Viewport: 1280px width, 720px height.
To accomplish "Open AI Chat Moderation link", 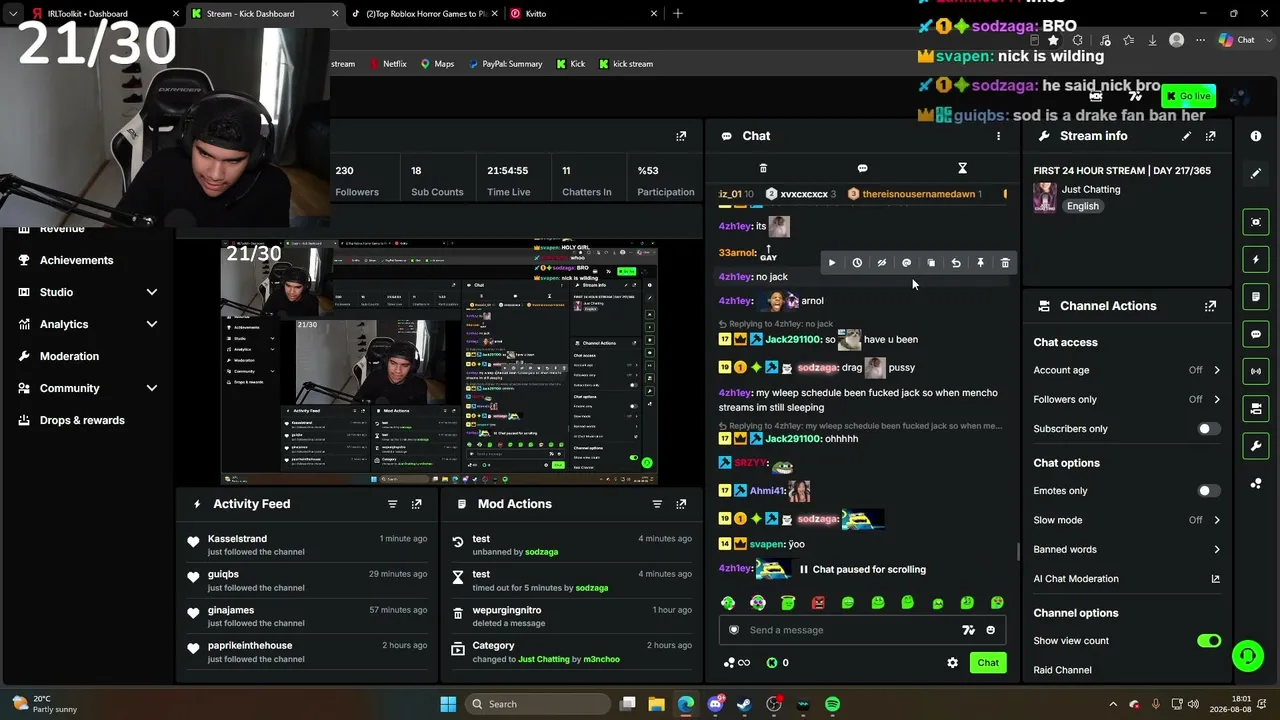I will point(1127,579).
